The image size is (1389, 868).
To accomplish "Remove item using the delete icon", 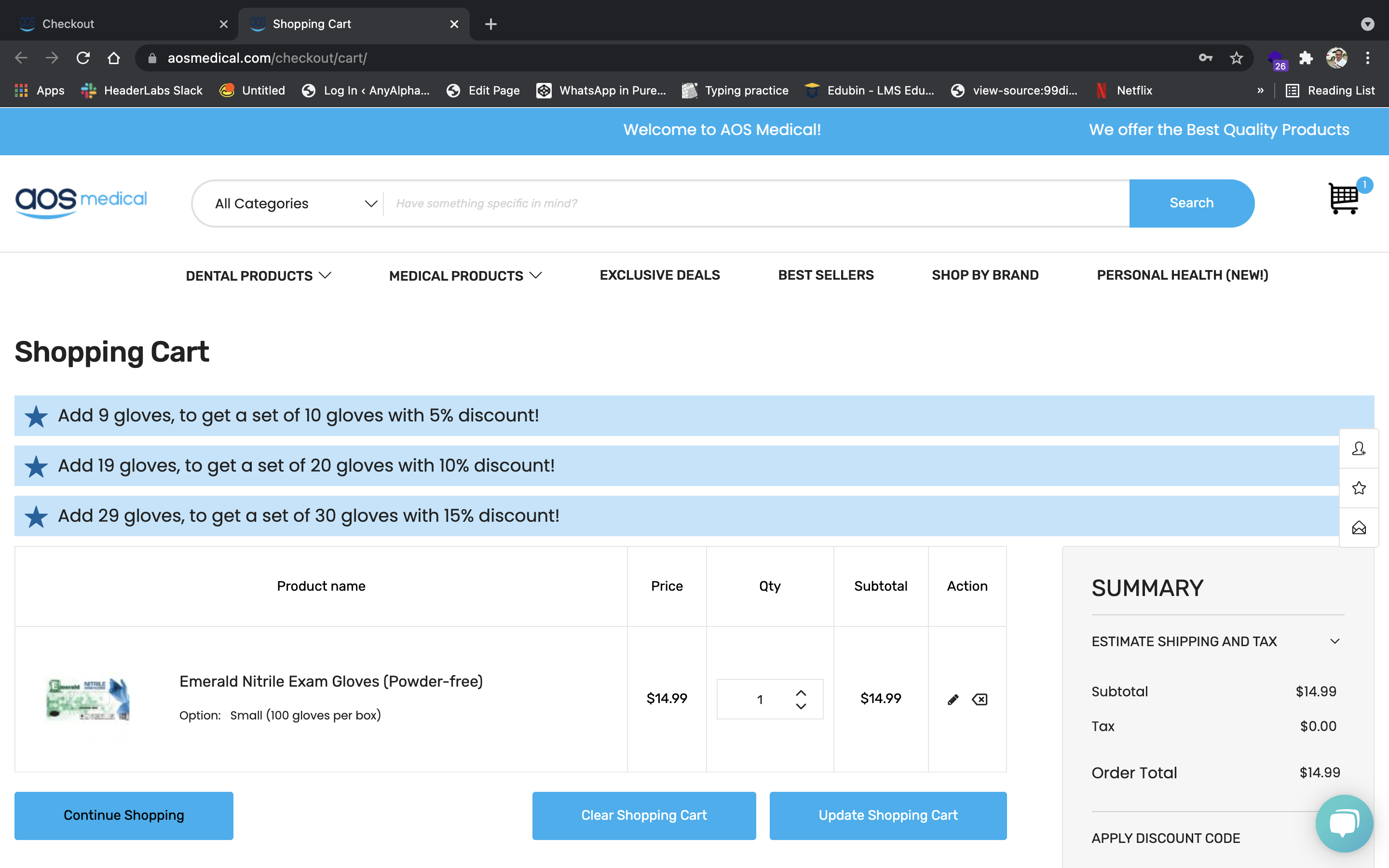I will click(x=980, y=699).
